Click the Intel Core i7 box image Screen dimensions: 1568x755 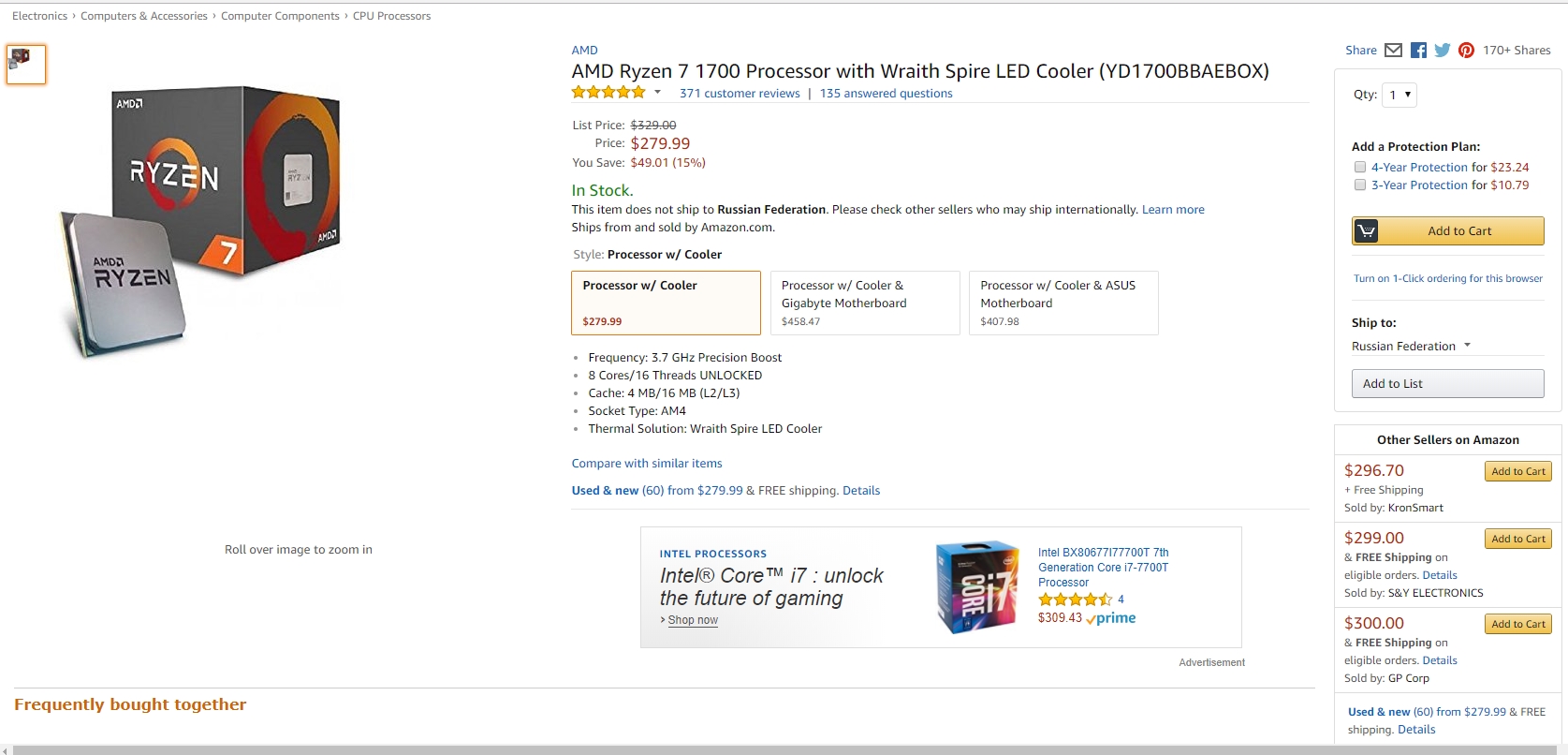point(977,587)
